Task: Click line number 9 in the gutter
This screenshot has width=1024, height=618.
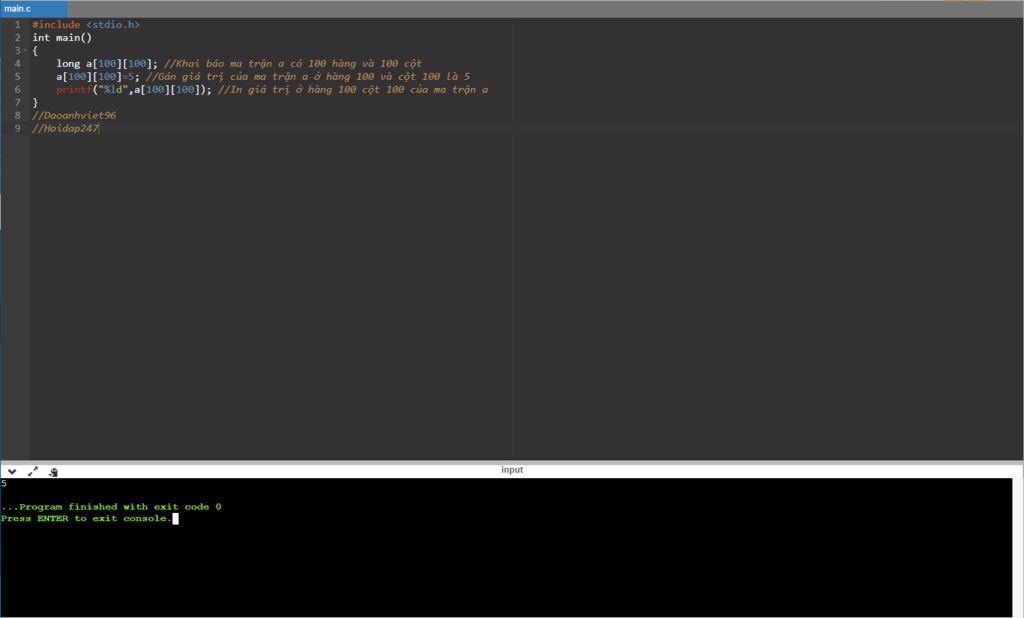Action: tap(18, 128)
